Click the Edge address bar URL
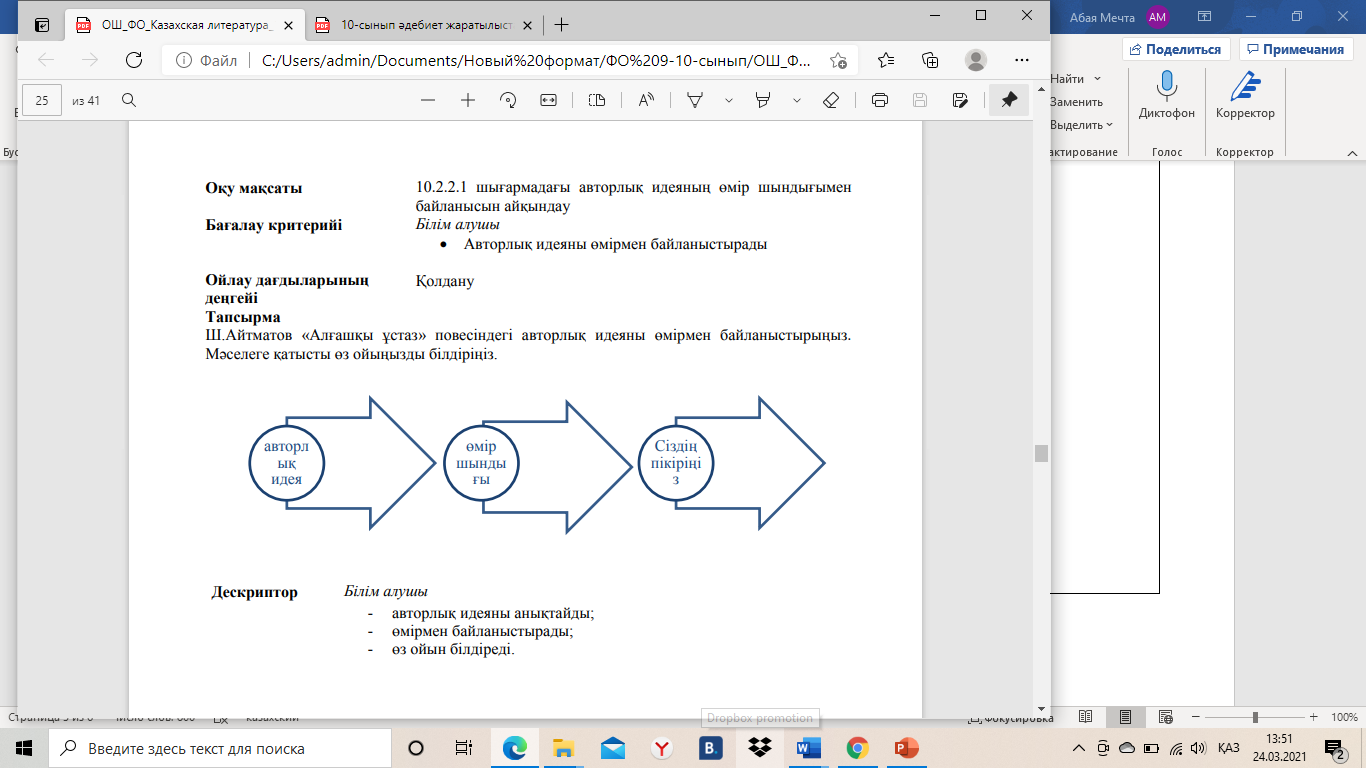This screenshot has height=768, width=1366. 536,60
